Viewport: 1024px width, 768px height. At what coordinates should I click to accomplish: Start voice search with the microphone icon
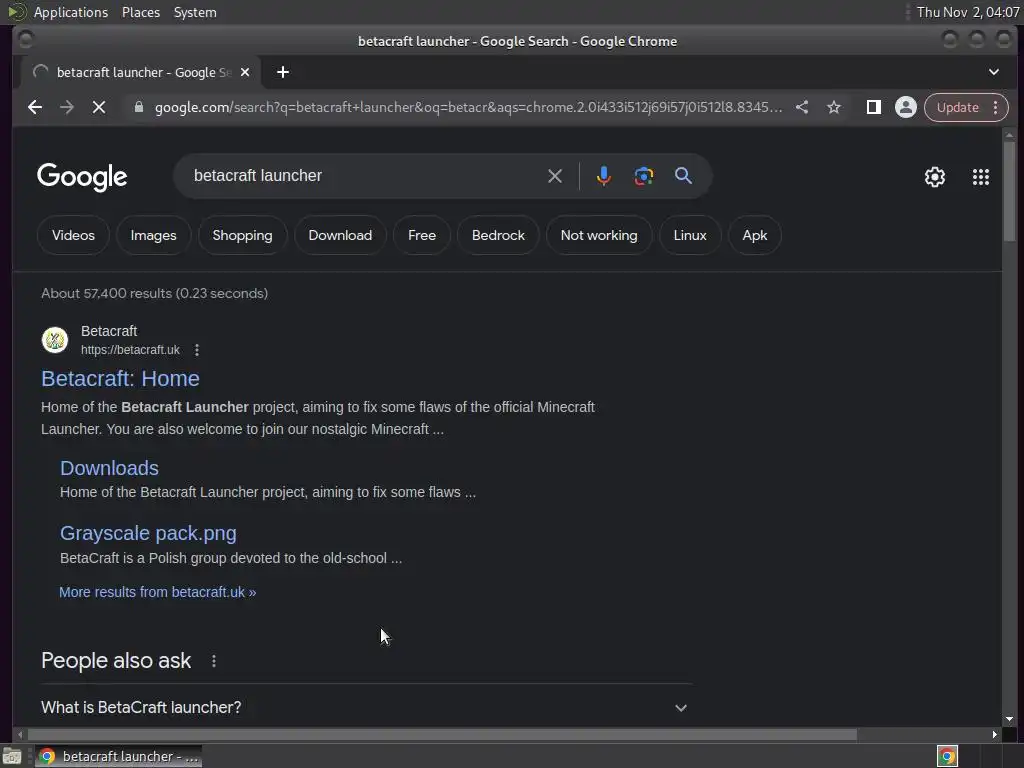point(603,176)
